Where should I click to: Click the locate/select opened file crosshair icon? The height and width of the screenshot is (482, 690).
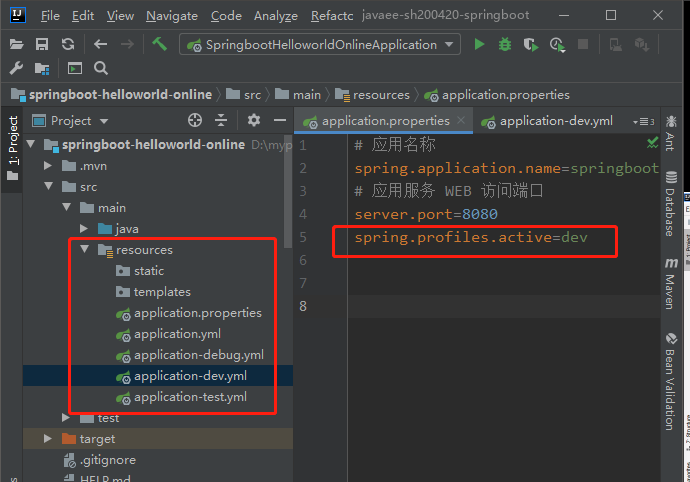195,120
